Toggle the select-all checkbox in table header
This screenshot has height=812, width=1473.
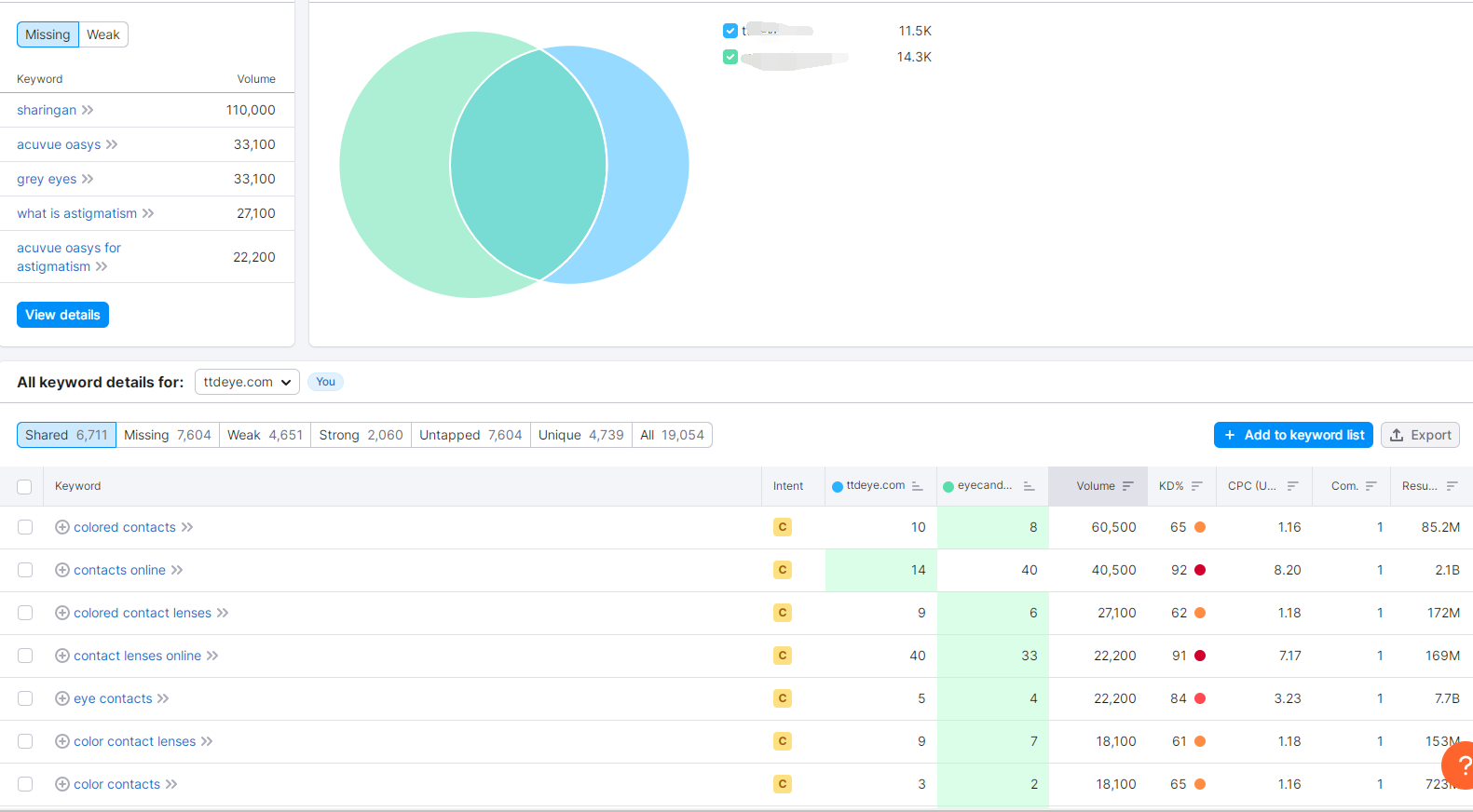25,487
